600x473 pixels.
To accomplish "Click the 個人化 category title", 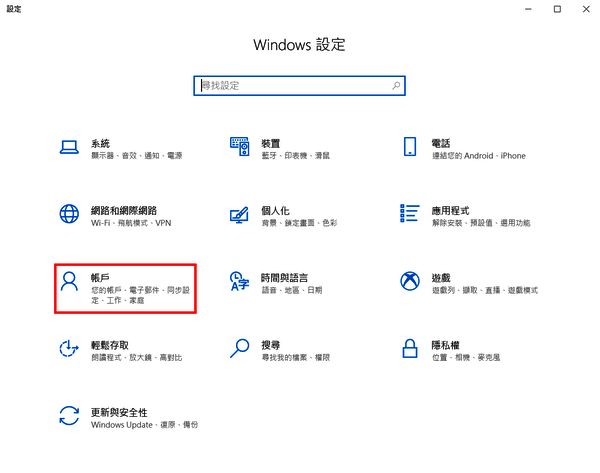I will [x=275, y=210].
